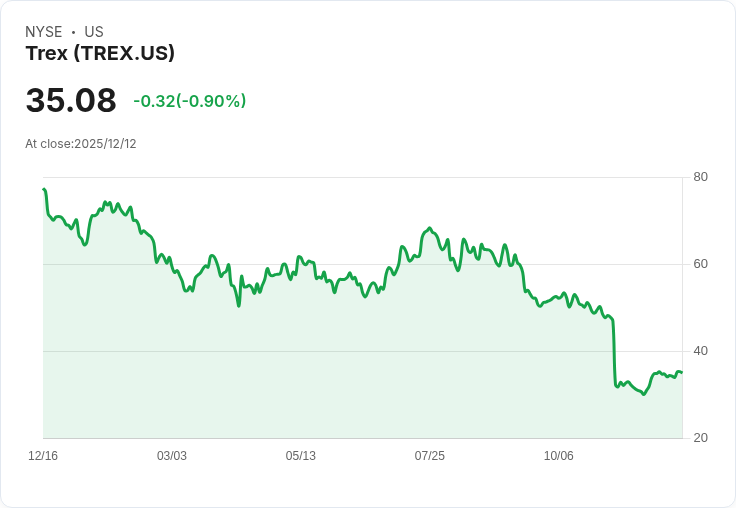This screenshot has height=508, width=736.
Task: Click the Trex (TREX.US) stock title
Action: point(100,54)
